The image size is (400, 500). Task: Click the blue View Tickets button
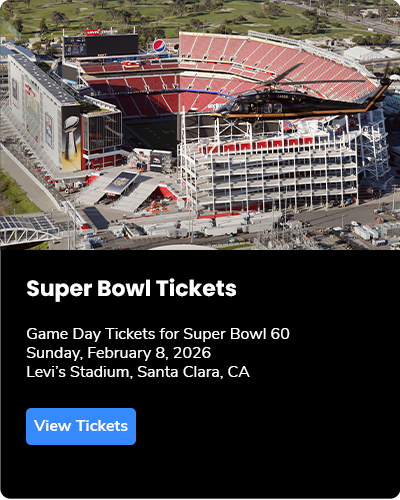pos(81,426)
